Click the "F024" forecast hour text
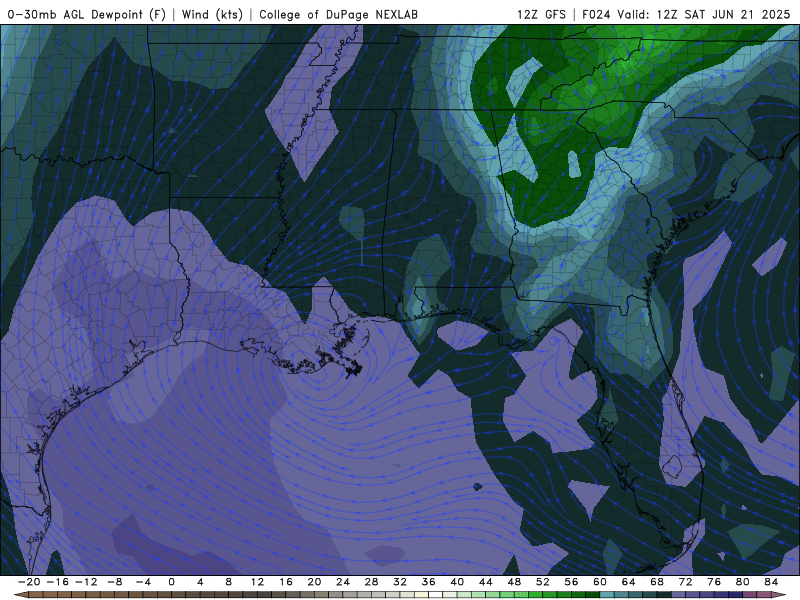Screen dimensions: 800x600 click(596, 14)
